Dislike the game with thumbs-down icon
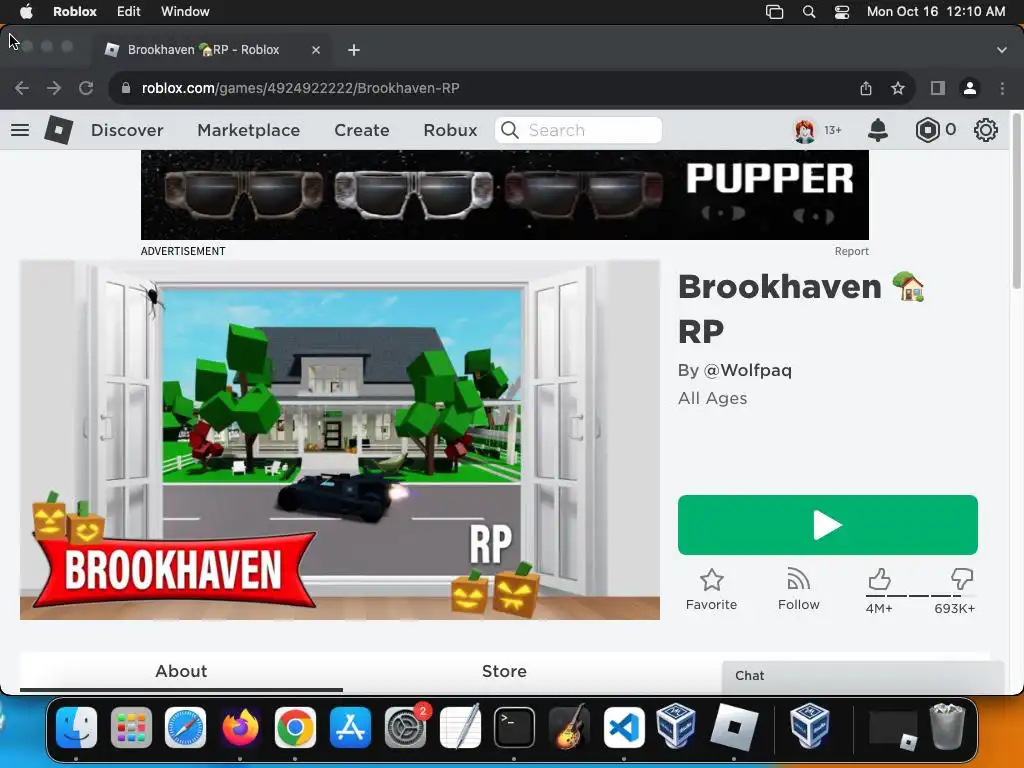The width and height of the screenshot is (1024, 768). point(962,579)
